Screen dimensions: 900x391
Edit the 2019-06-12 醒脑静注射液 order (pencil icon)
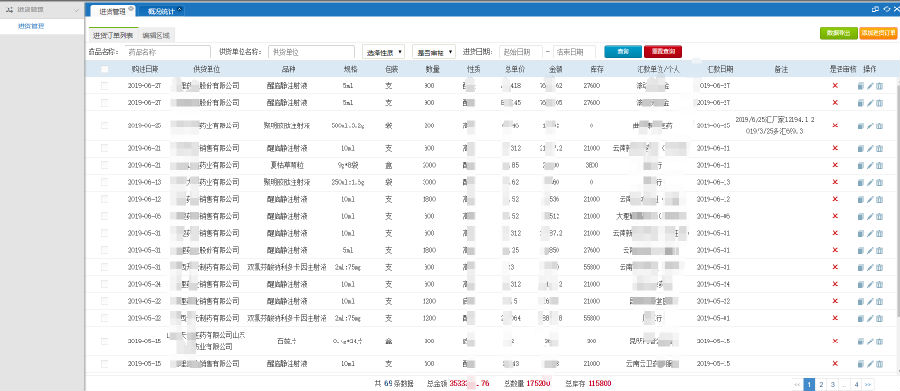[x=870, y=200]
